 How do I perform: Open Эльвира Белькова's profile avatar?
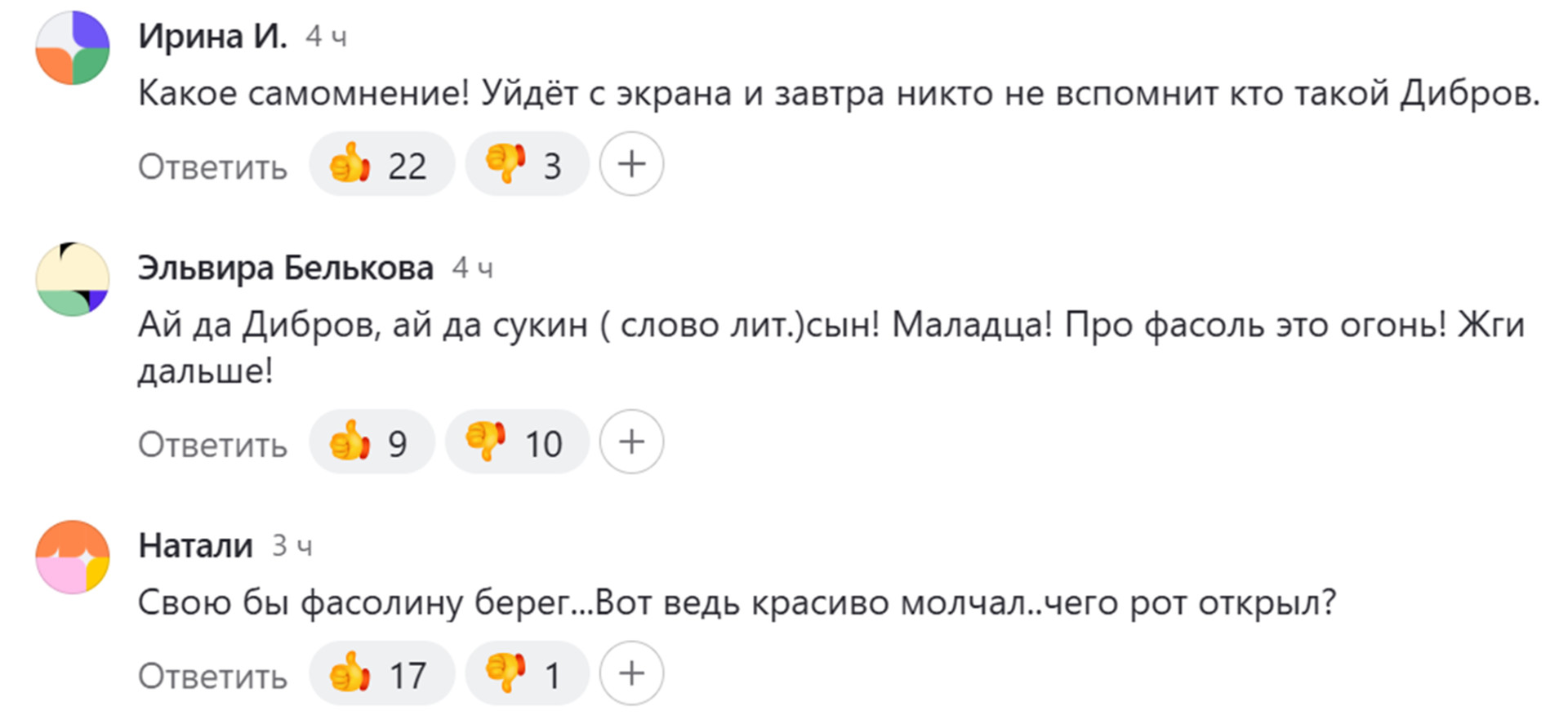73,279
